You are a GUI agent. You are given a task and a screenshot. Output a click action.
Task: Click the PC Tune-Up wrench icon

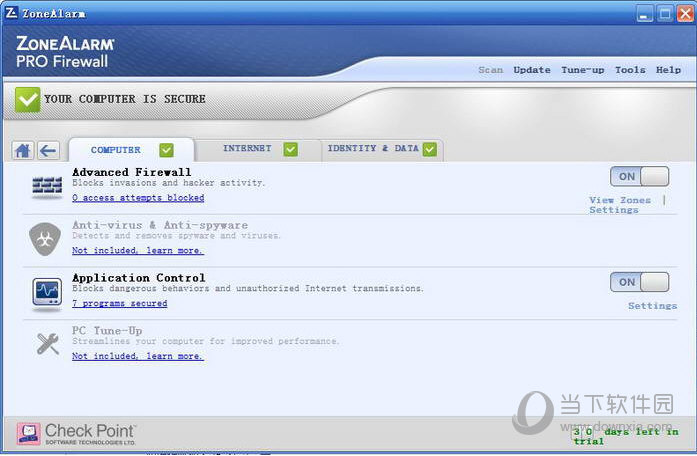tap(48, 344)
